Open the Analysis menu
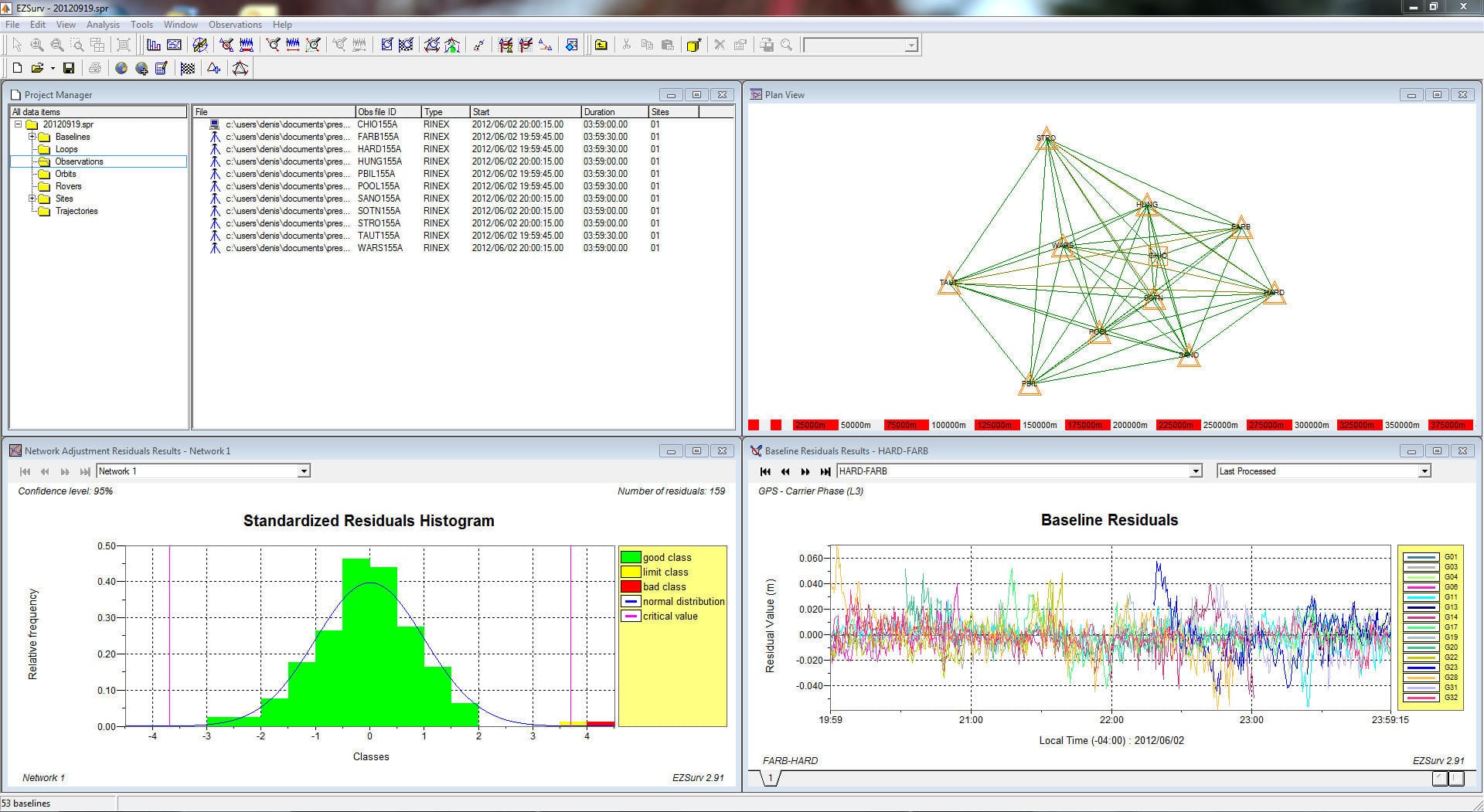The width and height of the screenshot is (1484, 812). click(103, 24)
